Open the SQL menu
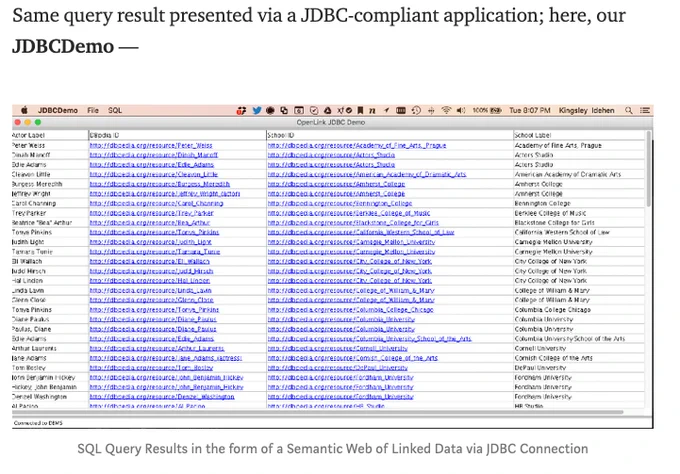 click(115, 111)
